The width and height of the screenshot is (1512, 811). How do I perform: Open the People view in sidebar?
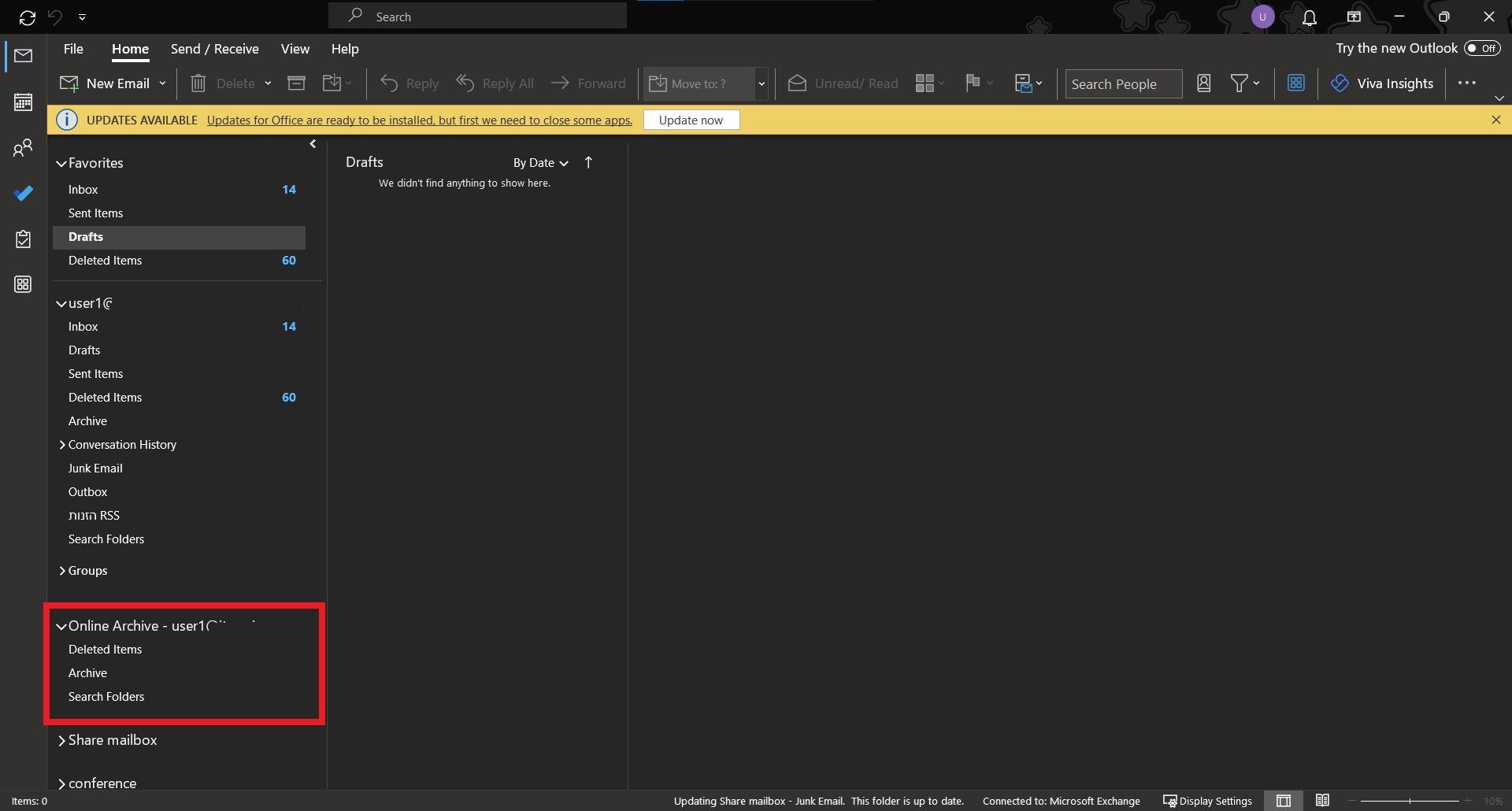click(24, 147)
